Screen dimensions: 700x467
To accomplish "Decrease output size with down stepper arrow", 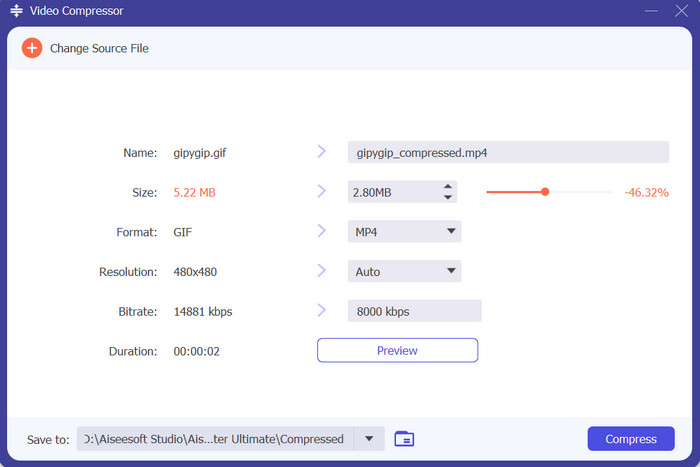I will pyautogui.click(x=448, y=197).
